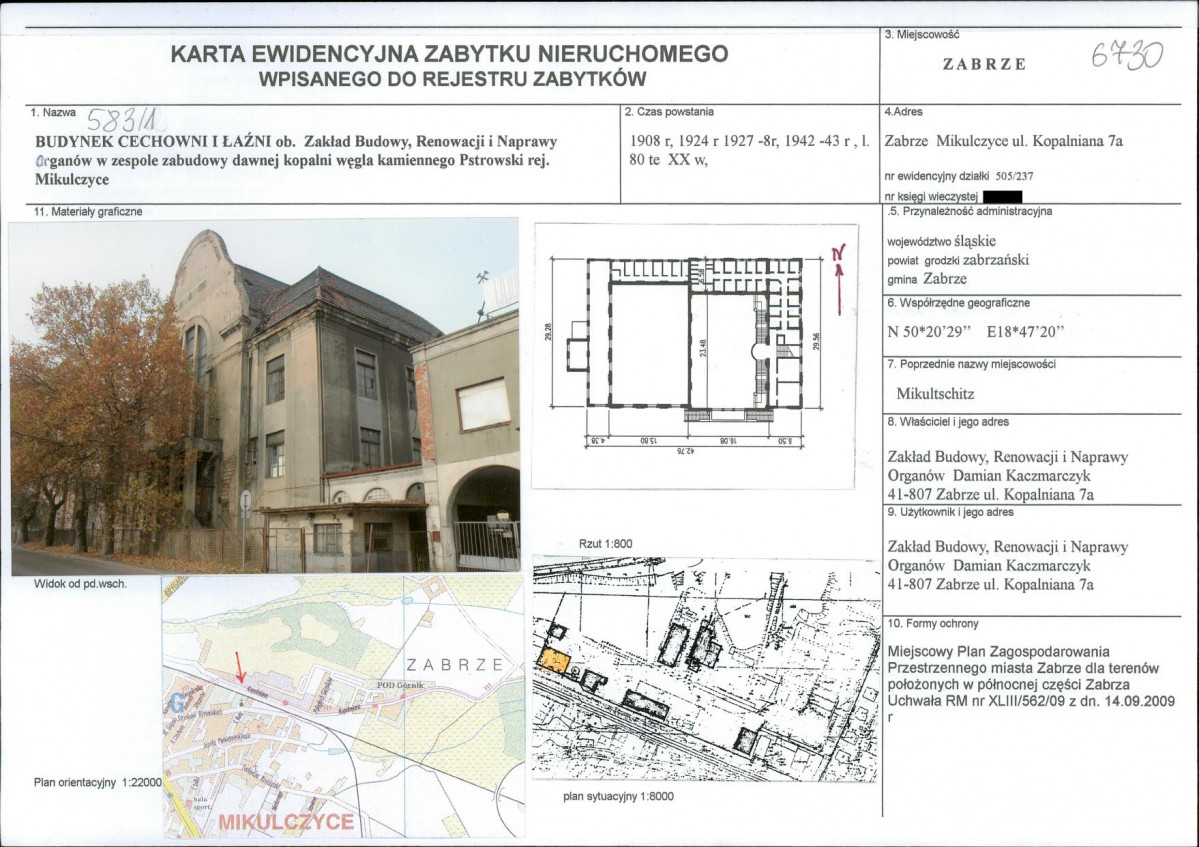Click the address Zabrze Mikulczyce ul. Kopalniana 7a
The height and width of the screenshot is (847, 1199).
click(x=1004, y=141)
